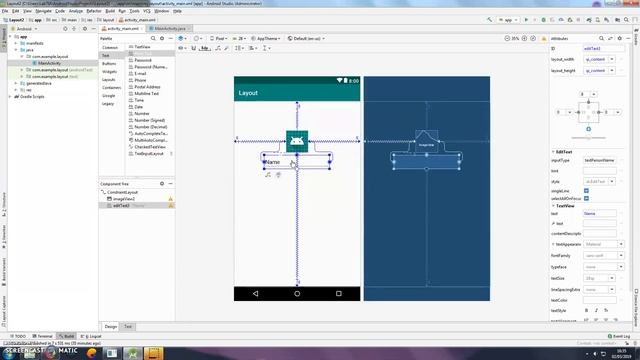The height and width of the screenshot is (360, 640).
Task: Click the warning icon beside imageView2 in Component Tree
Action: (x=171, y=199)
